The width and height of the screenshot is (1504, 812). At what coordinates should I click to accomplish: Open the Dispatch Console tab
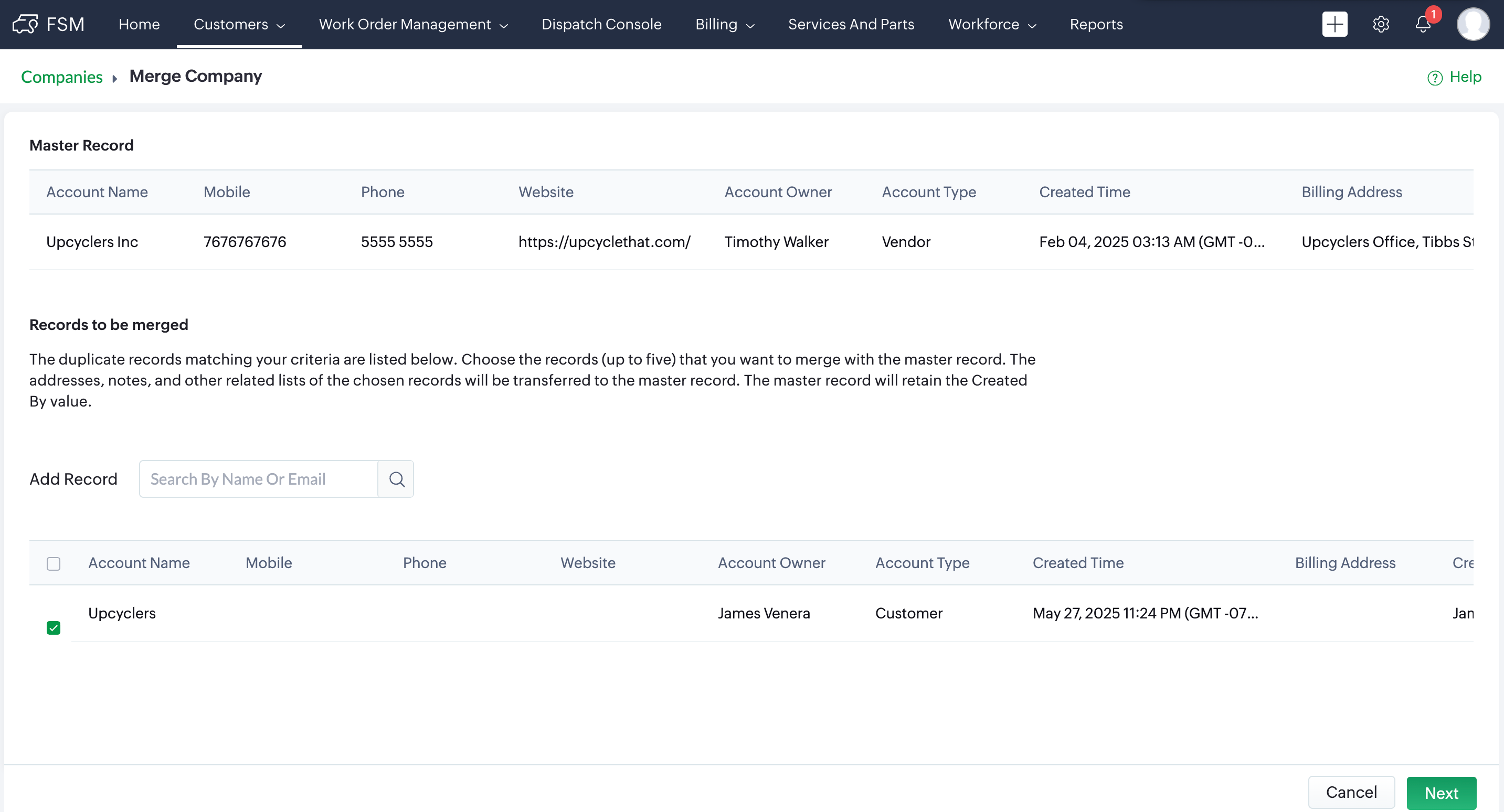coord(601,24)
